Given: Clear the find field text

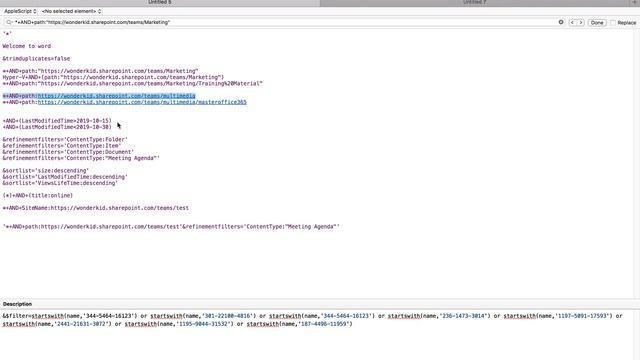Looking at the screenshot, I should pyautogui.click(x=561, y=22).
